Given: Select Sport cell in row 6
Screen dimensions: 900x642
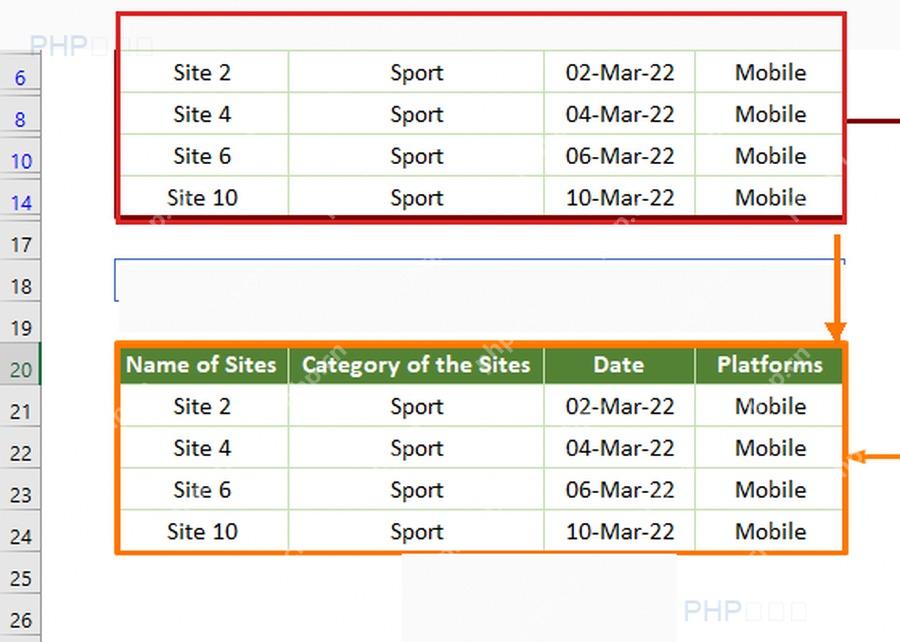Looking at the screenshot, I should 416,72.
